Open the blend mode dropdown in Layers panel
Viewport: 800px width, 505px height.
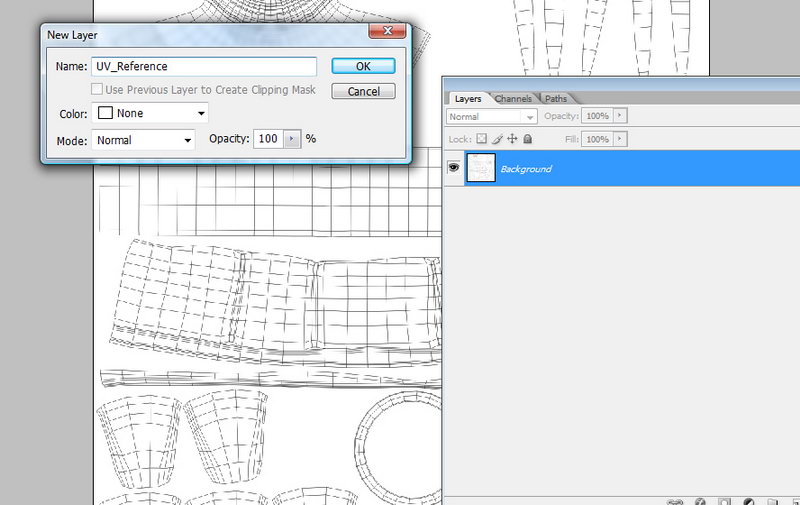(492, 117)
